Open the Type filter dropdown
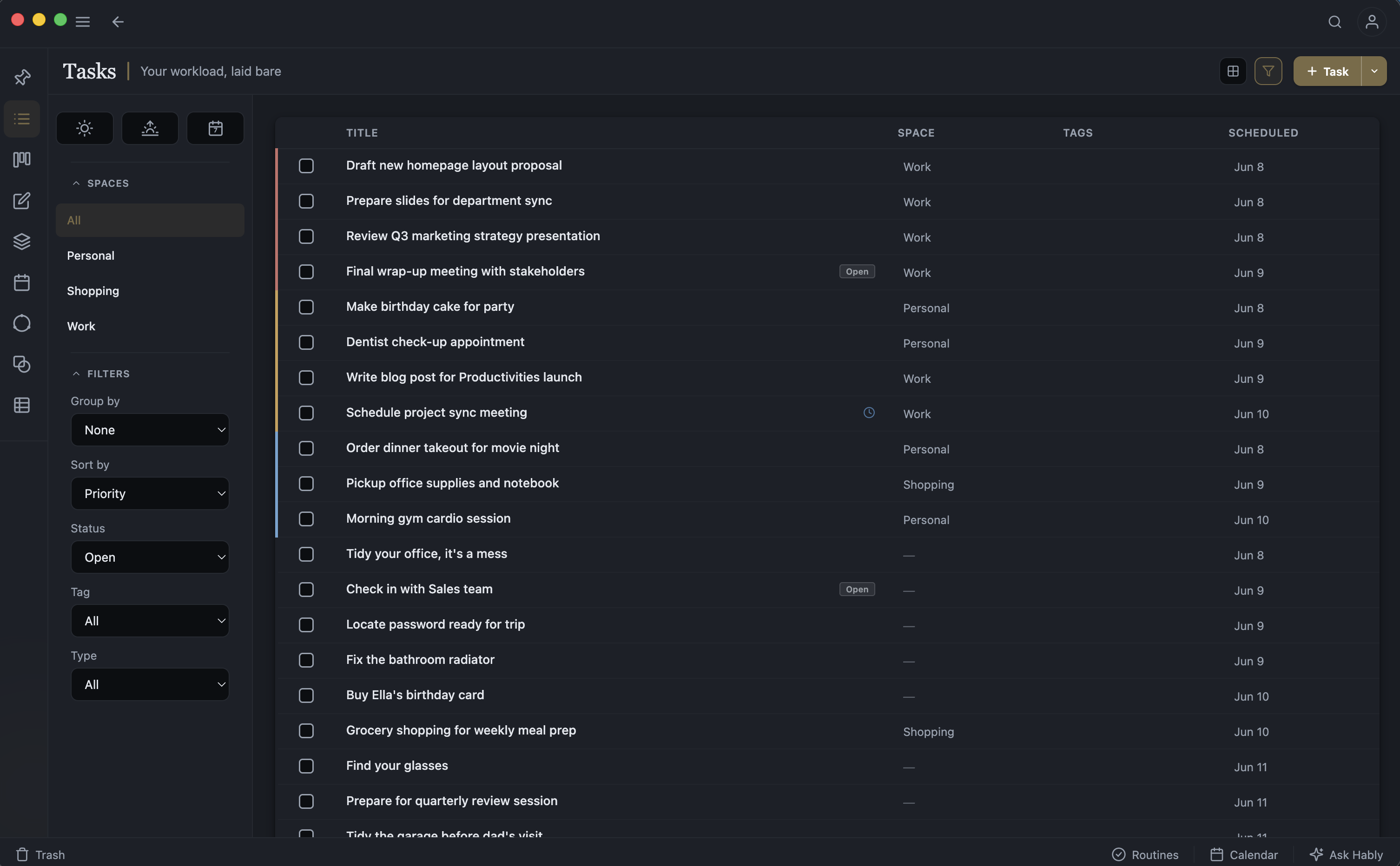Screen dimensions: 1400x866 [150, 684]
